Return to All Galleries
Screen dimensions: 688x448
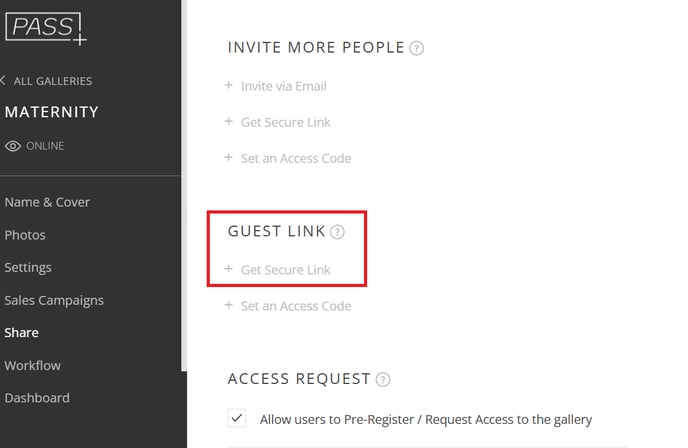(x=53, y=81)
